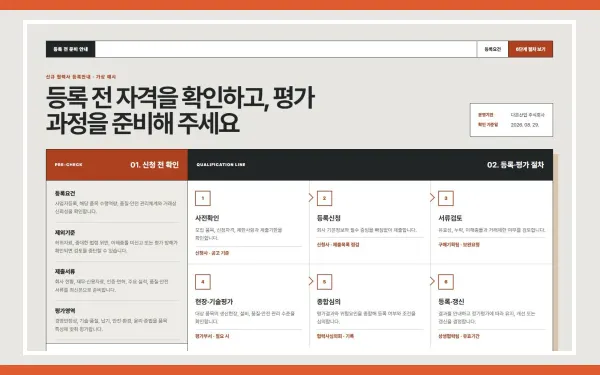Click the chevron arrow before step 3

432,198
